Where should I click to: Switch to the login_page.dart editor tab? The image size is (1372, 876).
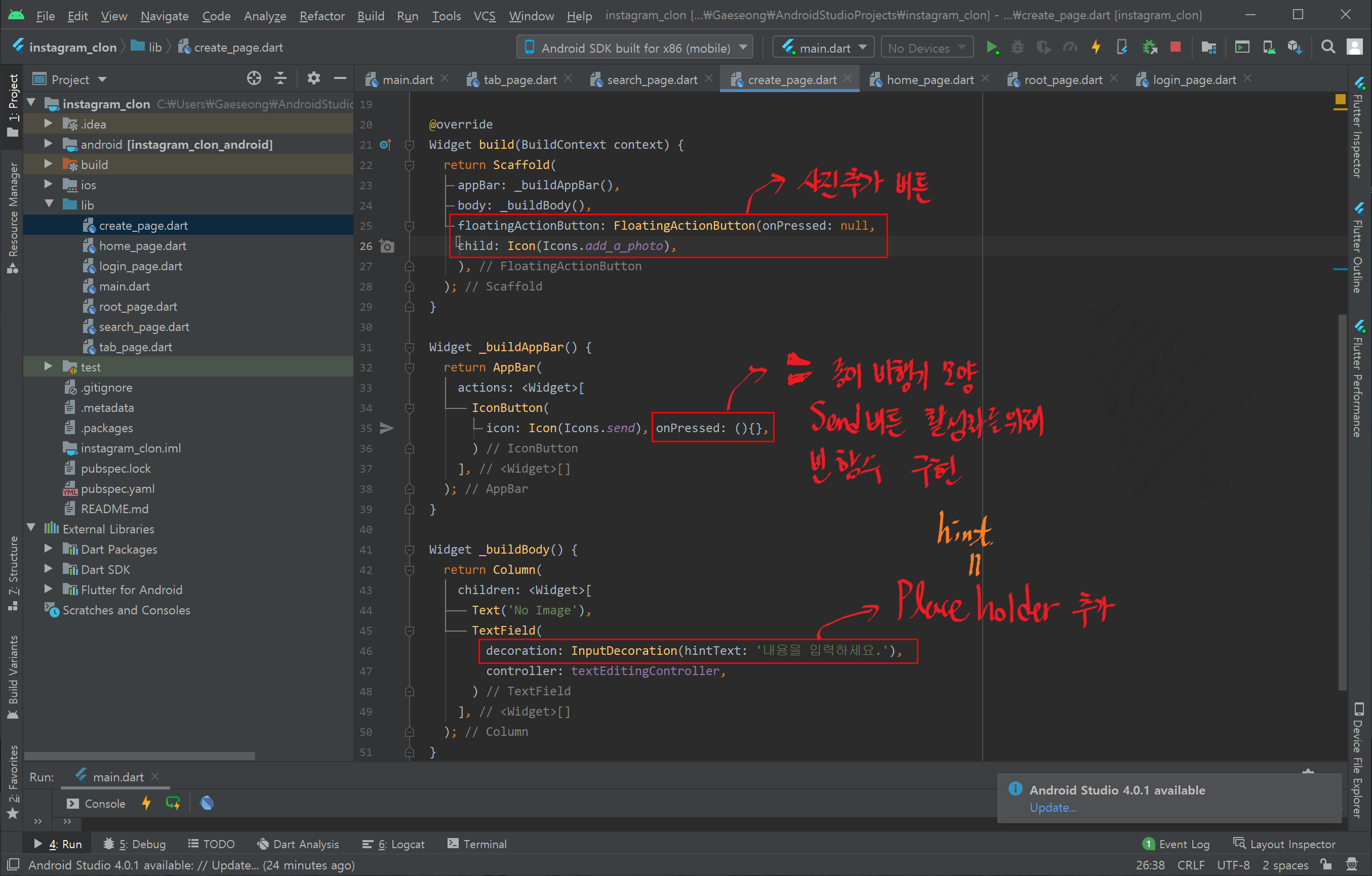coord(1194,80)
